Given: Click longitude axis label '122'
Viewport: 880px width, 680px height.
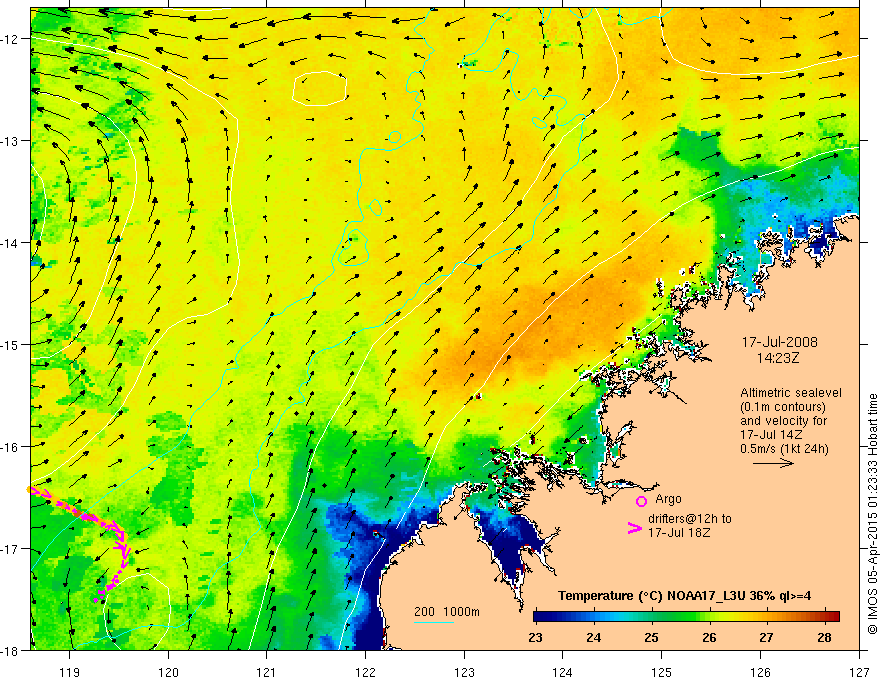Looking at the screenshot, I should pyautogui.click(x=365, y=672).
